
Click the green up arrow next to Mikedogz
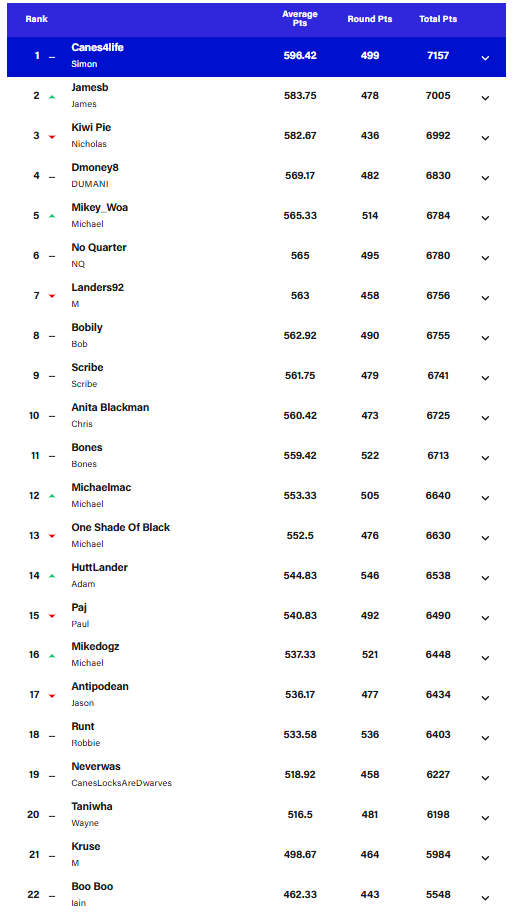(52, 655)
